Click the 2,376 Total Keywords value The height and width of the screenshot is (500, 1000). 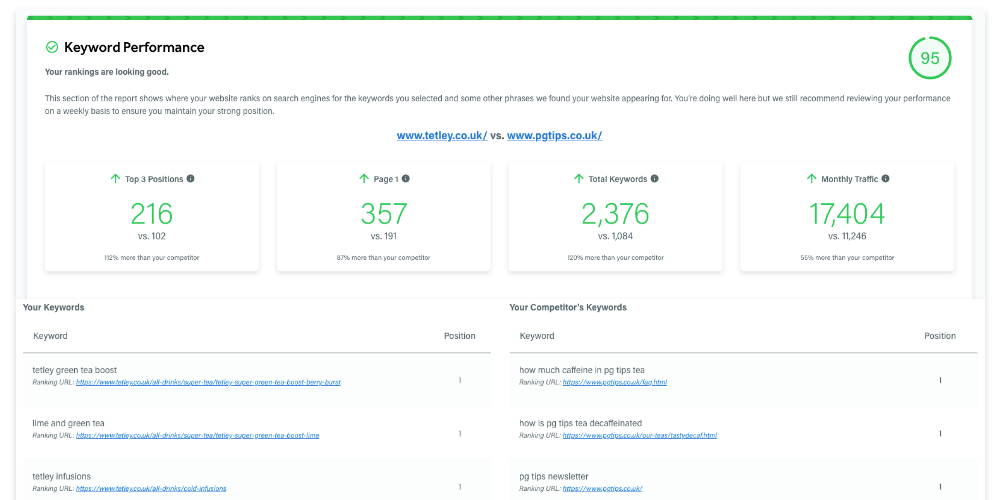(x=615, y=214)
